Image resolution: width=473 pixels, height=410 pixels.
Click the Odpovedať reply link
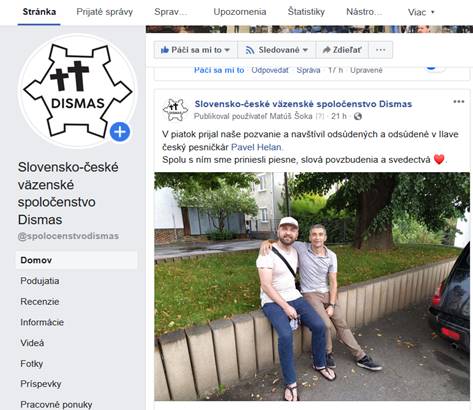click(x=270, y=70)
